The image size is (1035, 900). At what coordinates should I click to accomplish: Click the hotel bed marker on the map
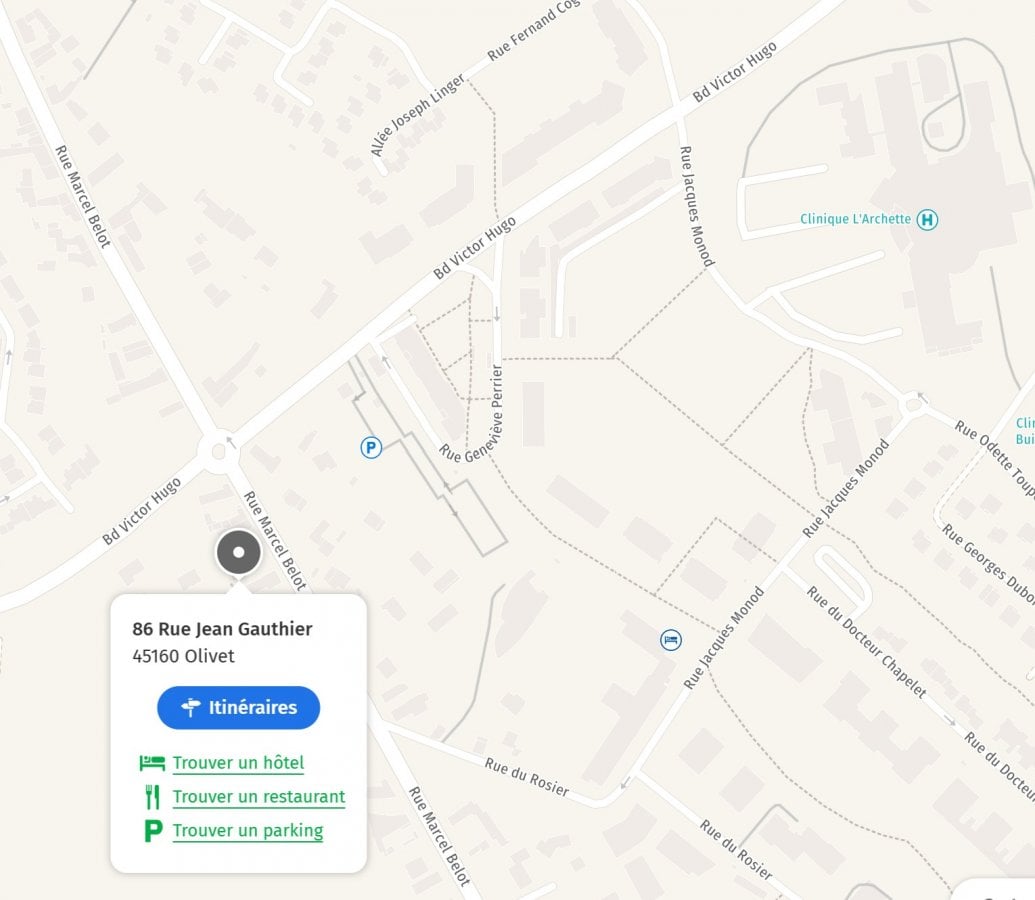pyautogui.click(x=671, y=640)
